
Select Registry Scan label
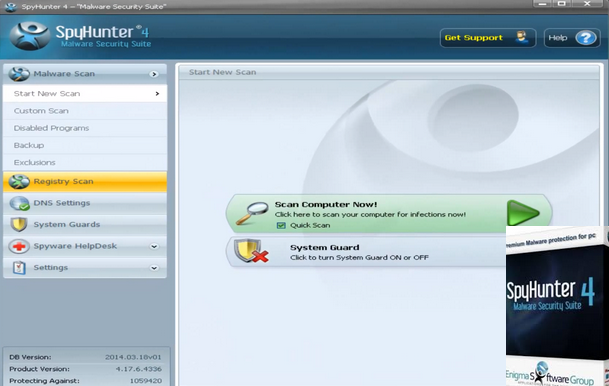tap(63, 181)
